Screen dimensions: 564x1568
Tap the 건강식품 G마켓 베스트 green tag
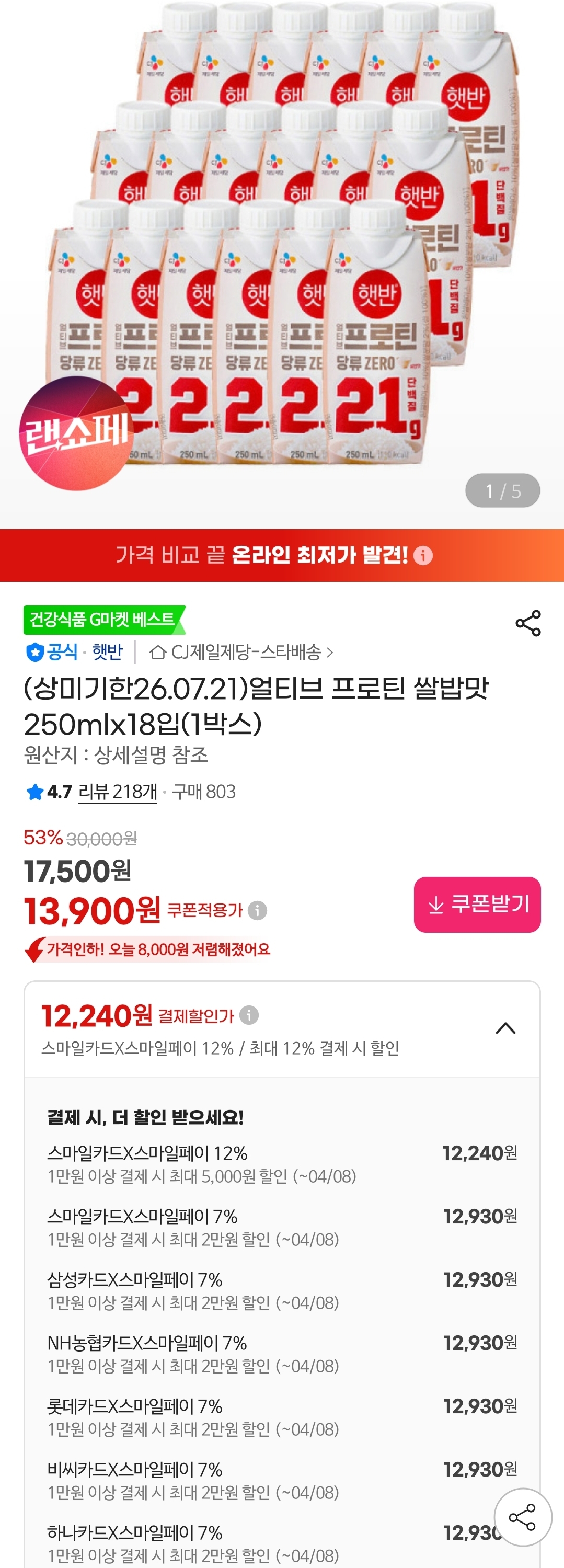tap(104, 620)
